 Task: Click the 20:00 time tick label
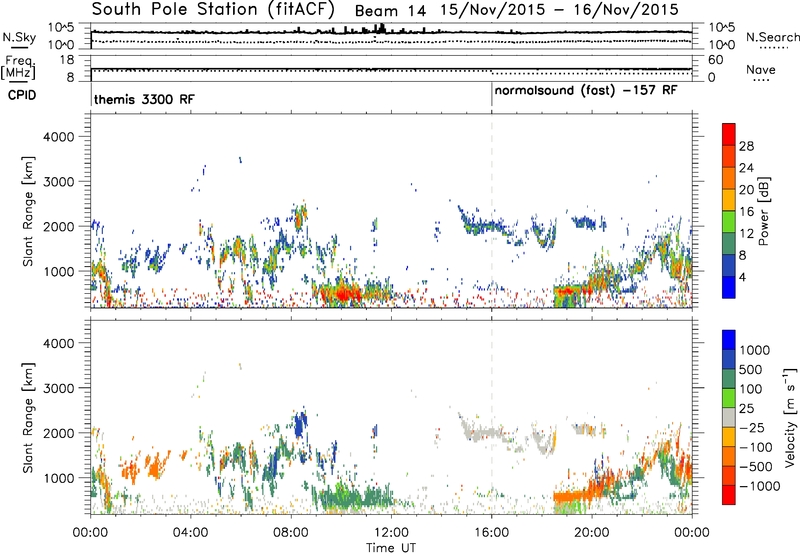(591, 533)
